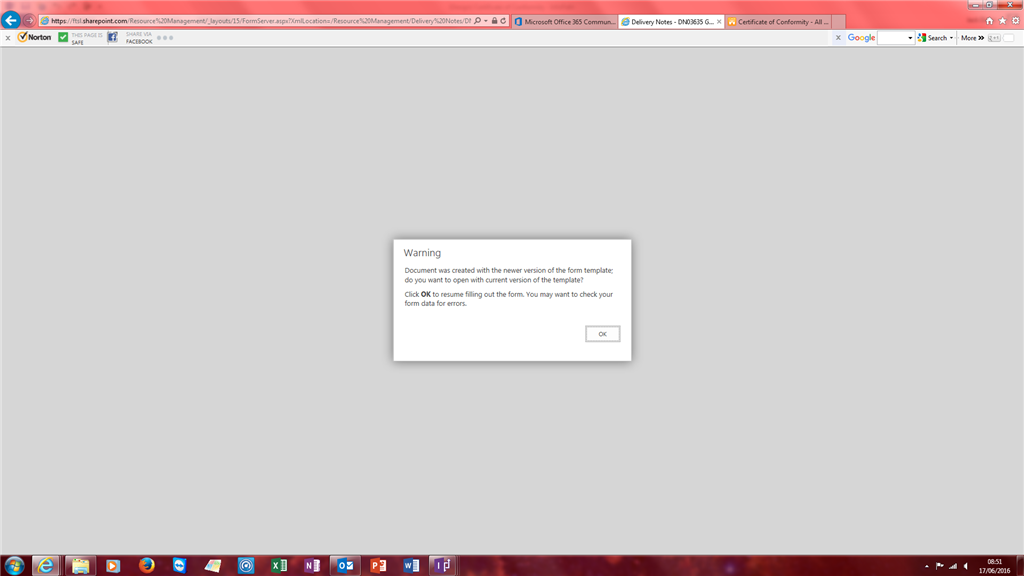1024x576 pixels.
Task: Close the Norton toolbar with the X
Action: 8,38
